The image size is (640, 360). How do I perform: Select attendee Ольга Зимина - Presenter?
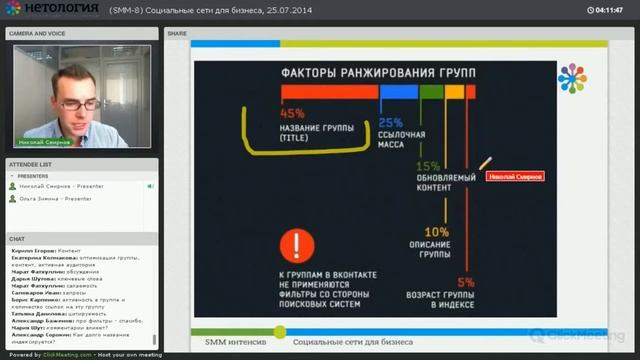coord(56,199)
